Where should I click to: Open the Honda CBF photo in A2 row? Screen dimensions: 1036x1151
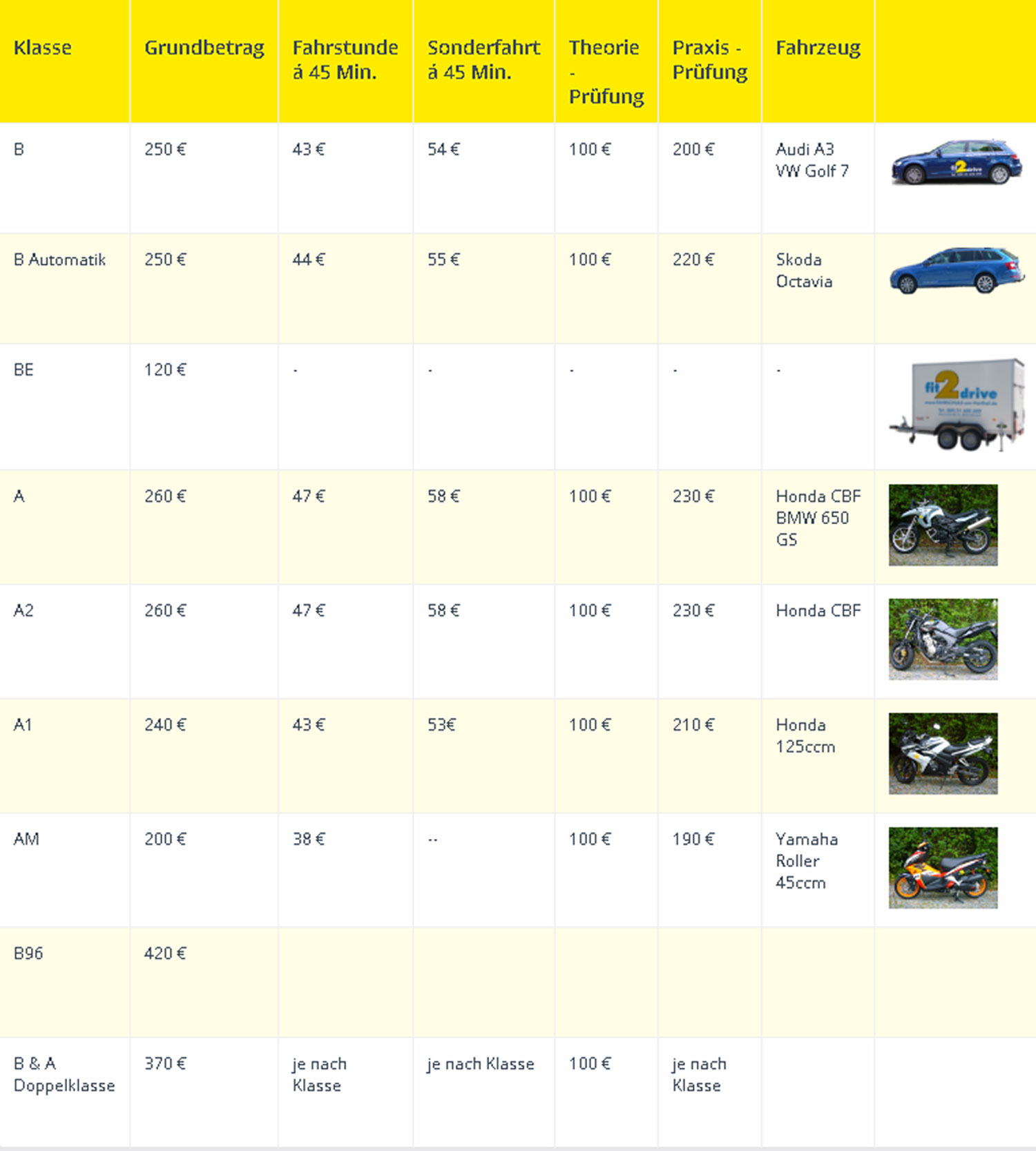tap(943, 639)
